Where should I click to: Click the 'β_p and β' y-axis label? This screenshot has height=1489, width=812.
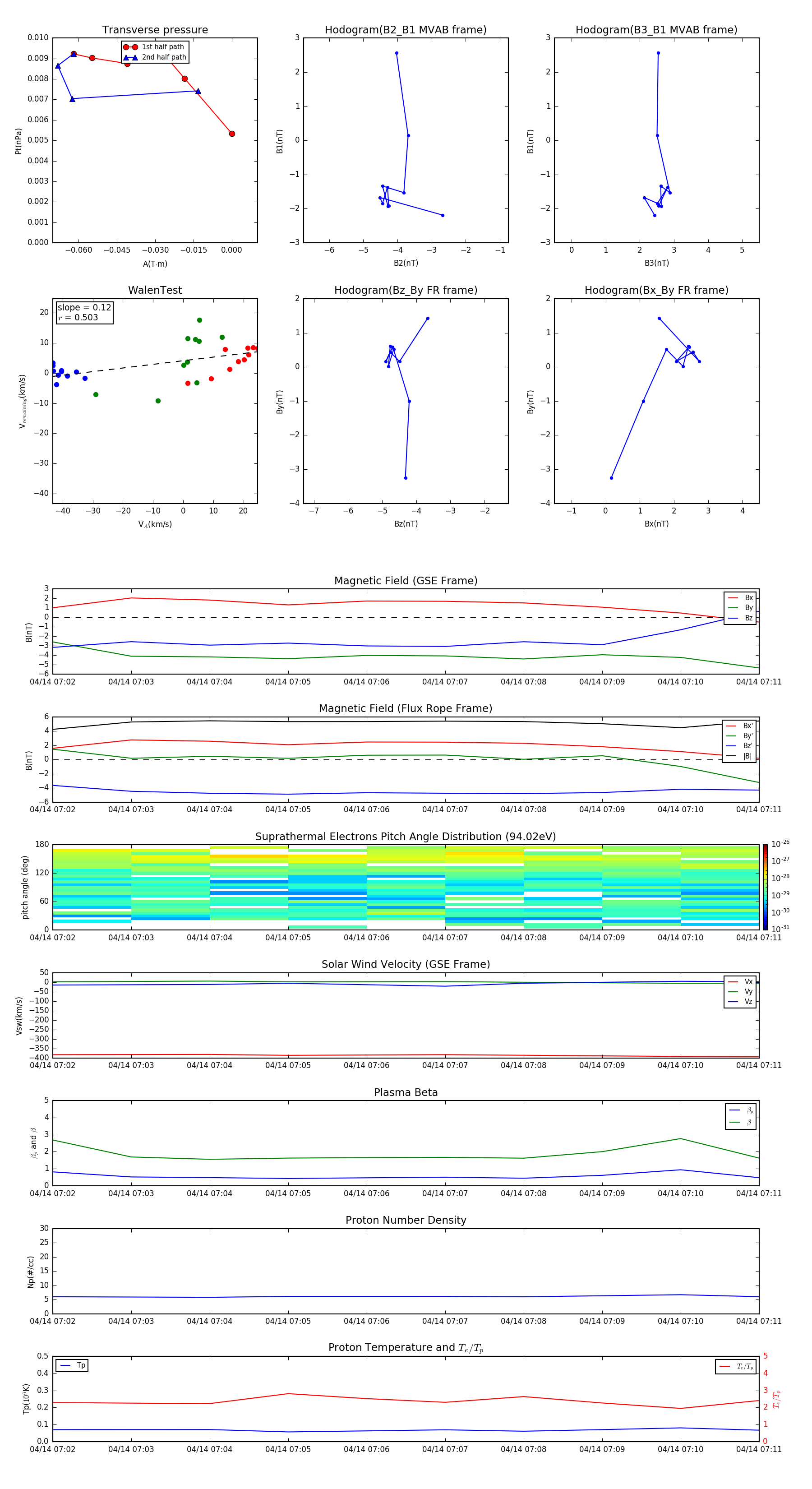click(x=33, y=1143)
